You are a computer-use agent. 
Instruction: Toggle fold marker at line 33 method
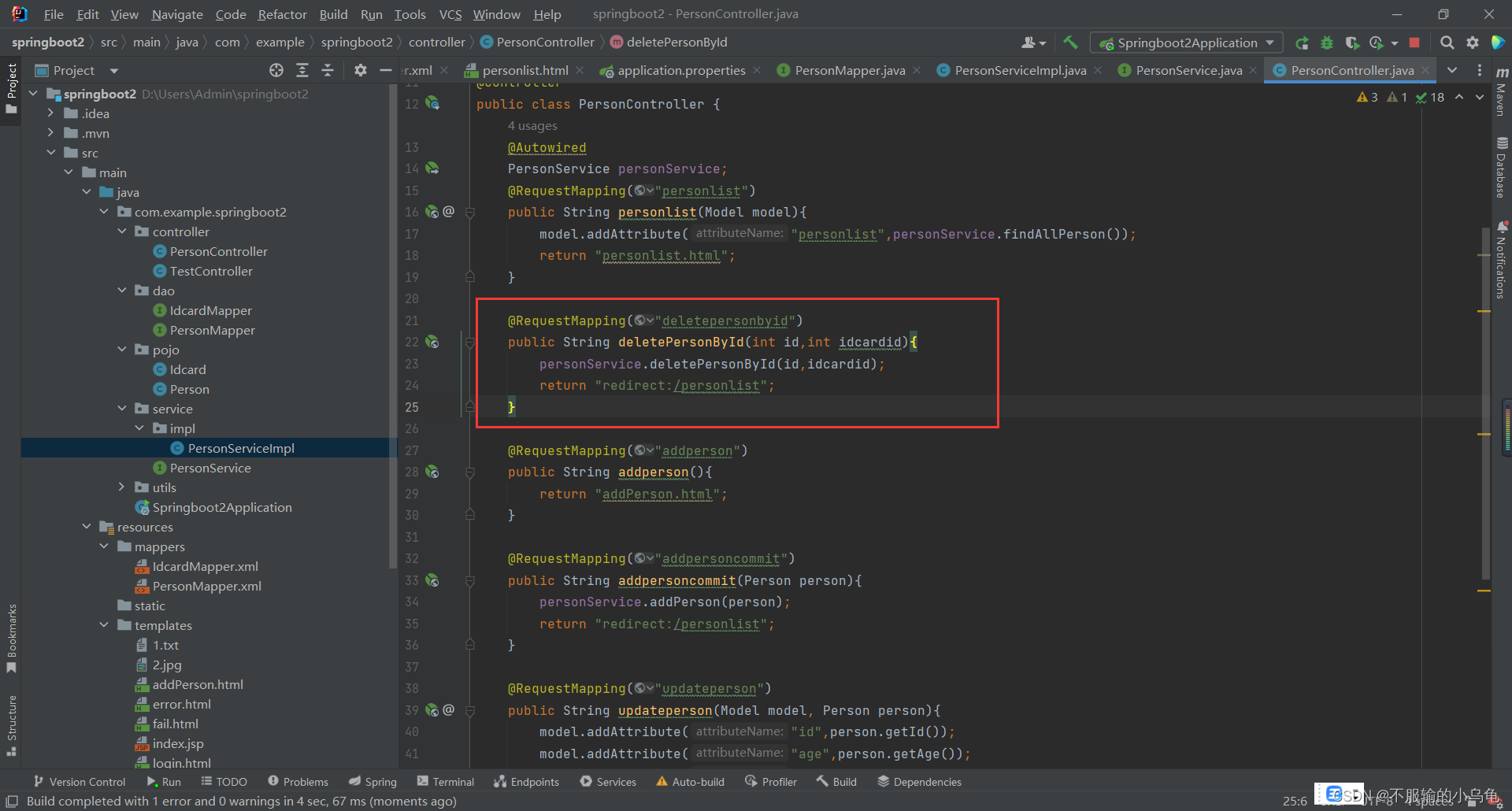(470, 580)
